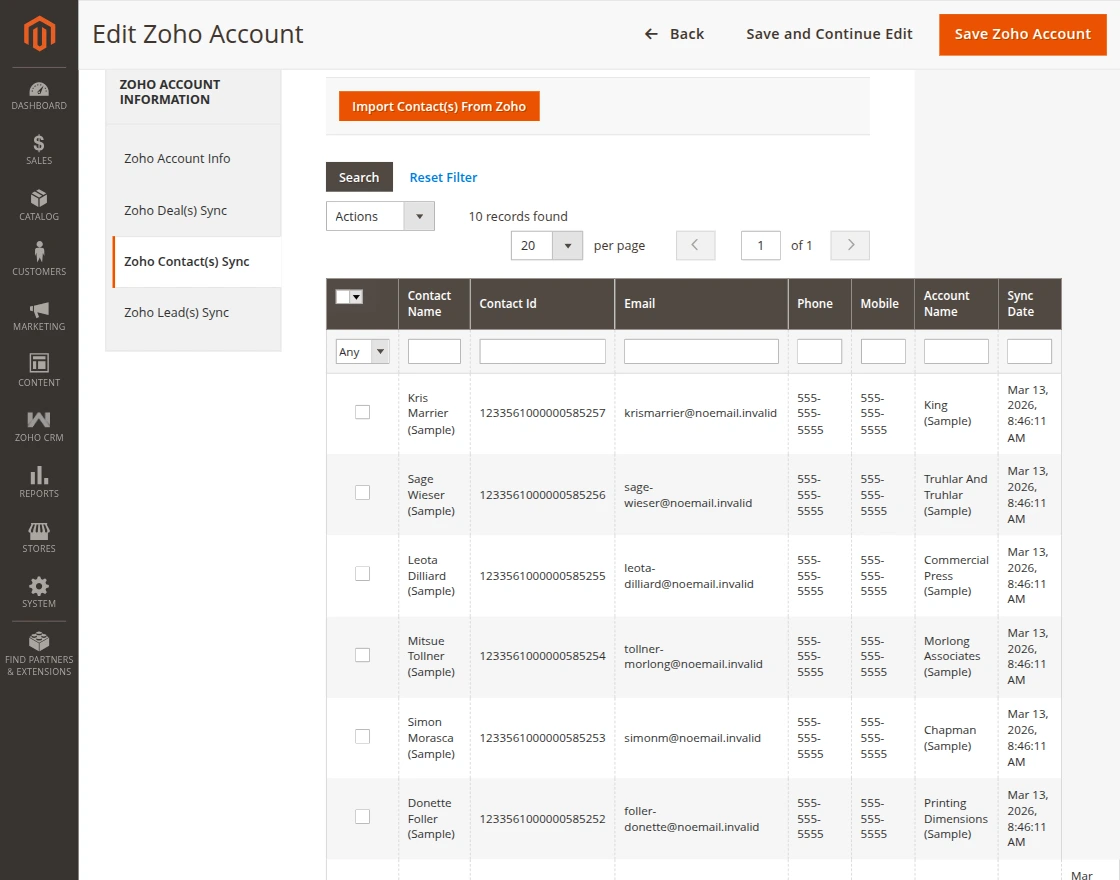The width and height of the screenshot is (1120, 880).
Task: Click the page number input field
Action: point(760,245)
